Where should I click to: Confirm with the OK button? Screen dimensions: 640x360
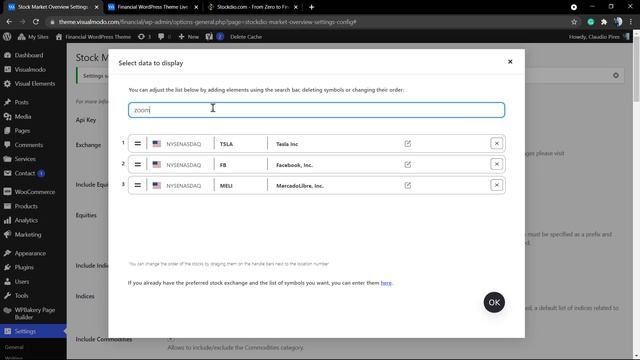pyautogui.click(x=494, y=302)
